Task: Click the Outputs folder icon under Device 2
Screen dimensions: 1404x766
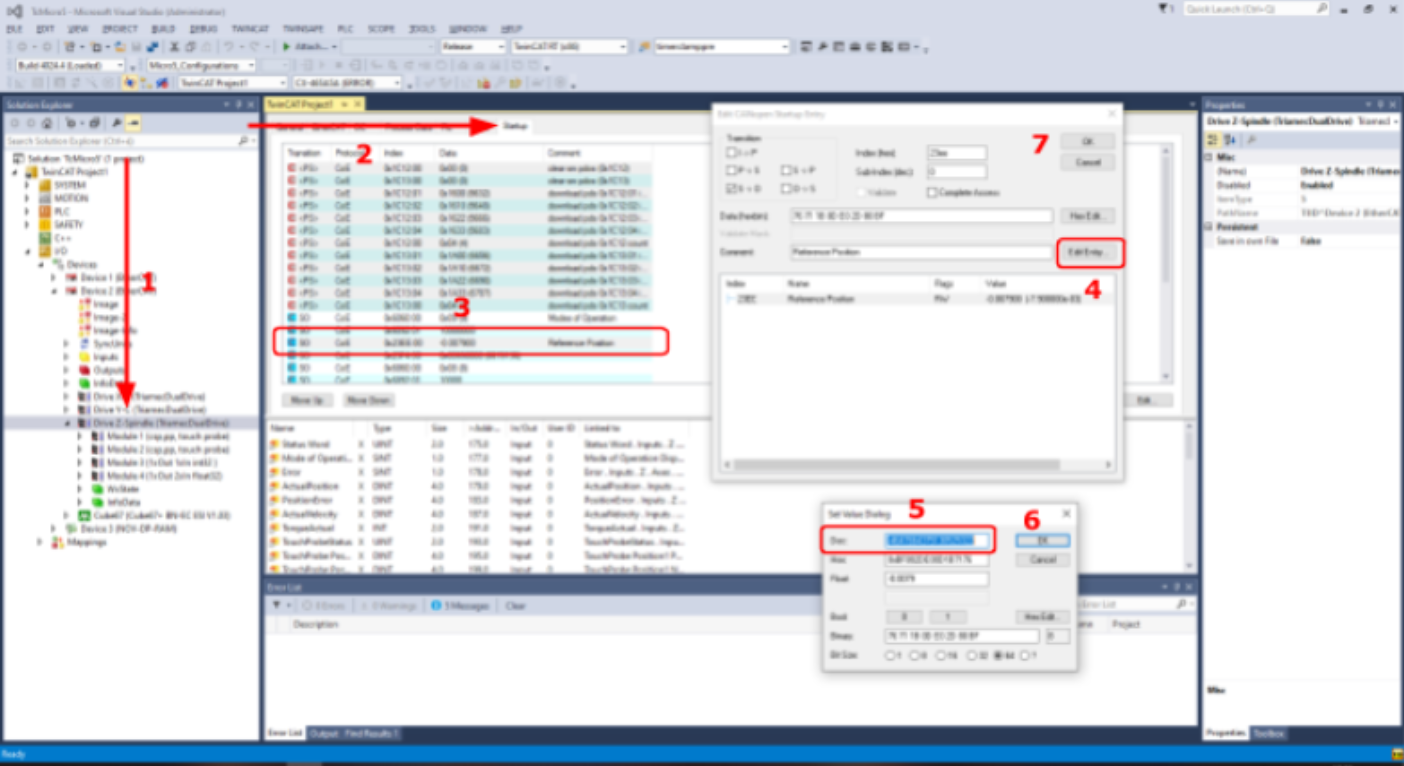Action: [x=85, y=370]
